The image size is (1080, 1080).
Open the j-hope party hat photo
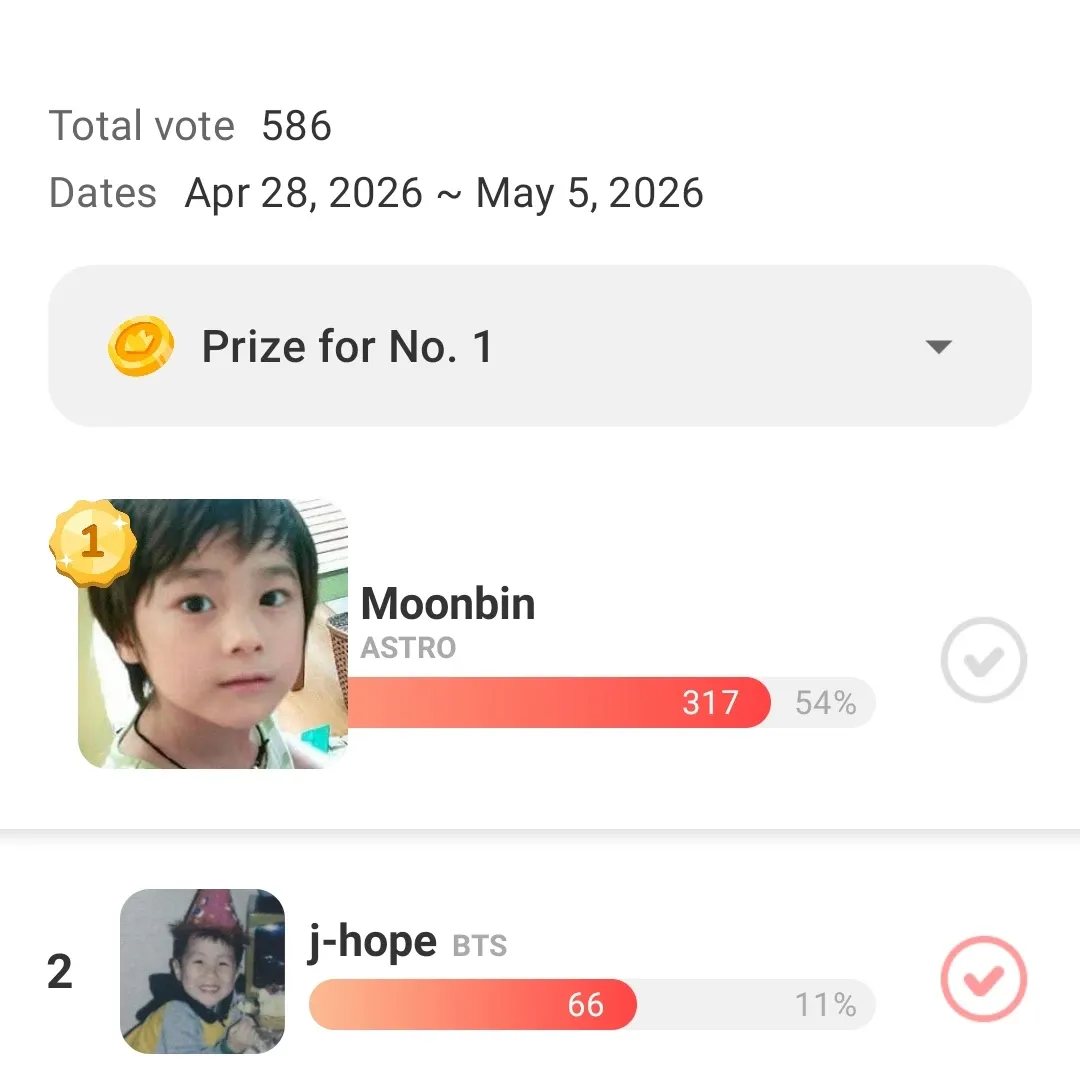coord(202,971)
